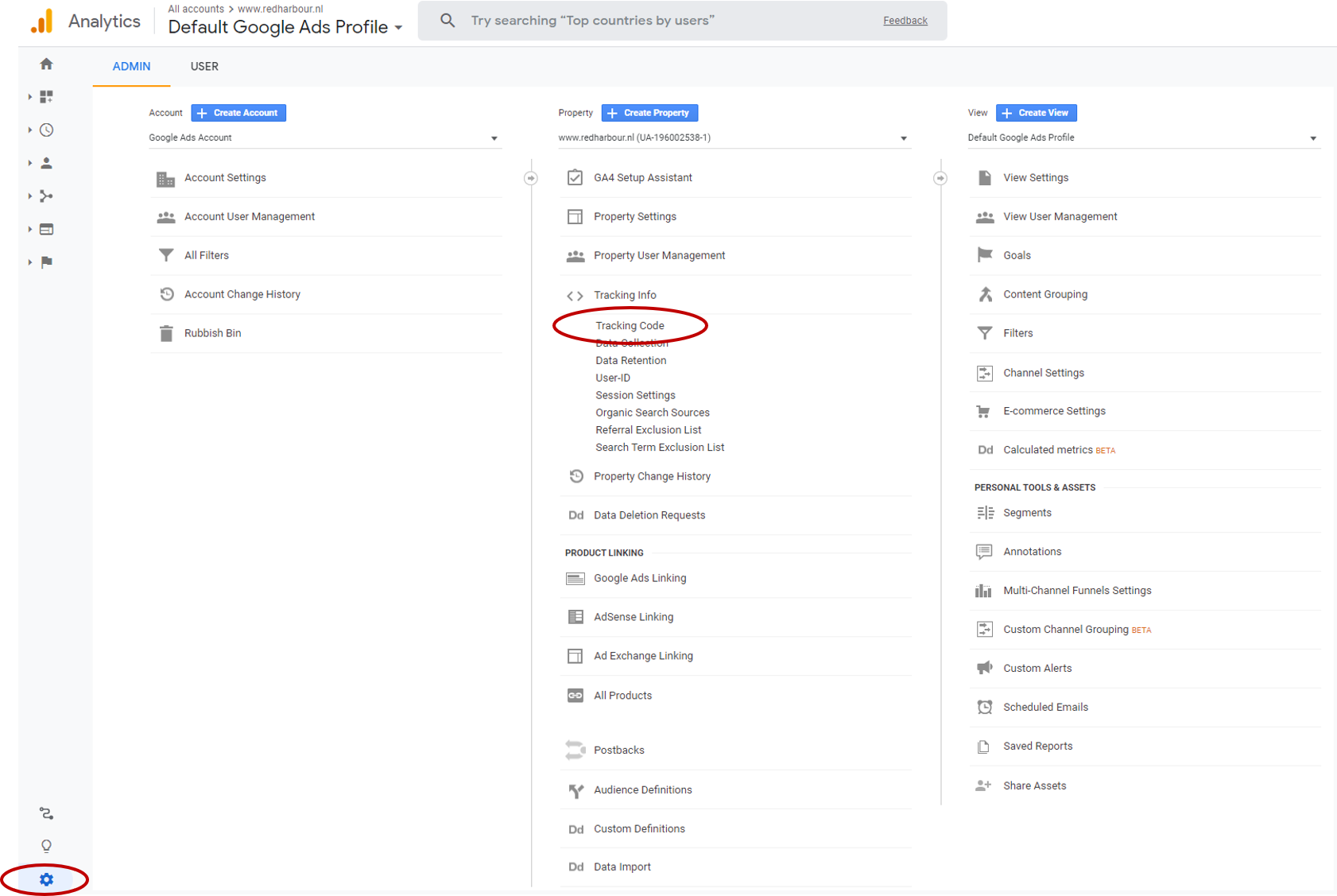Screen dimensions: 1337x896
Task: Switch to the ADMIN tab
Action: 131,67
